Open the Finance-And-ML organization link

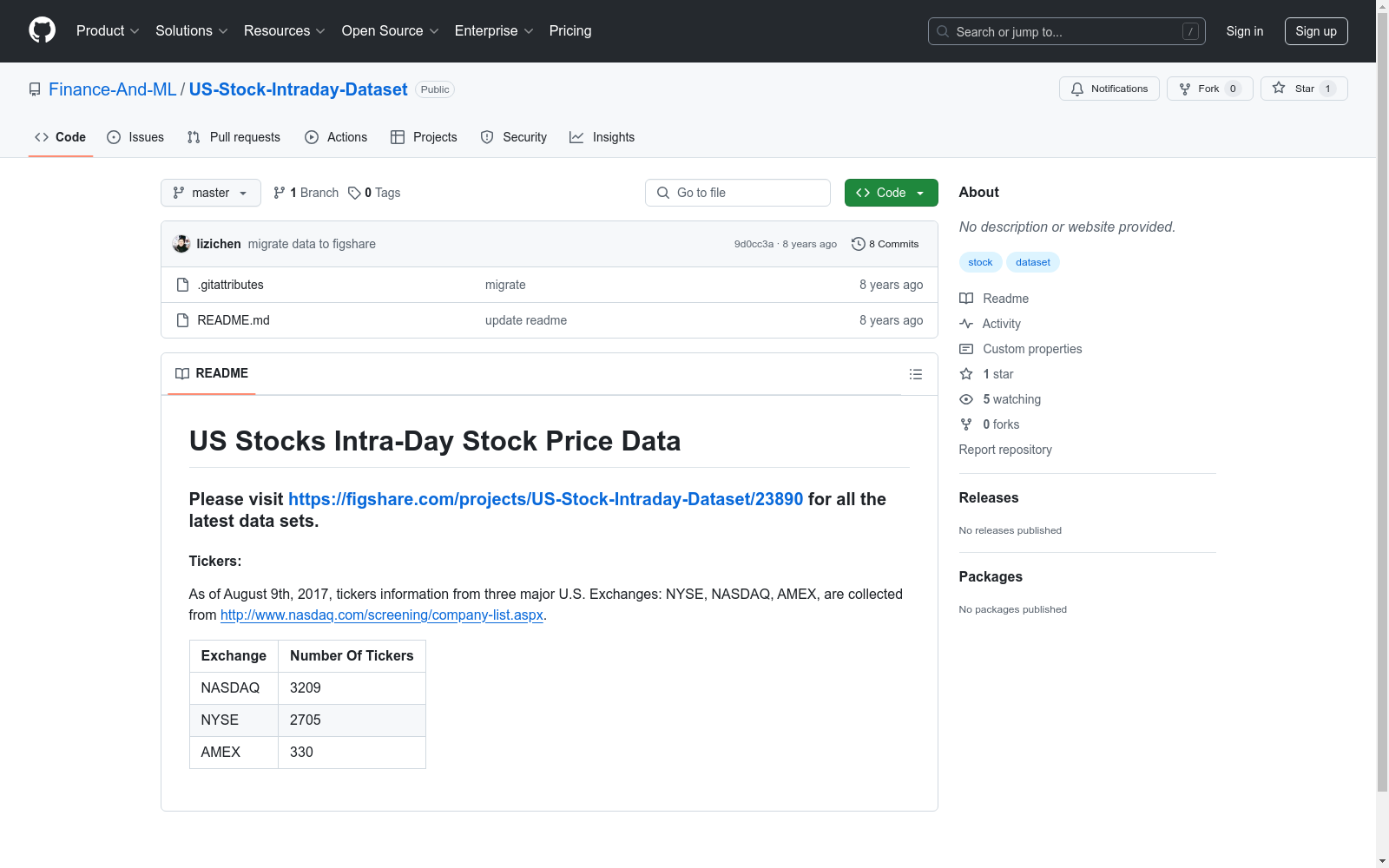tap(113, 89)
